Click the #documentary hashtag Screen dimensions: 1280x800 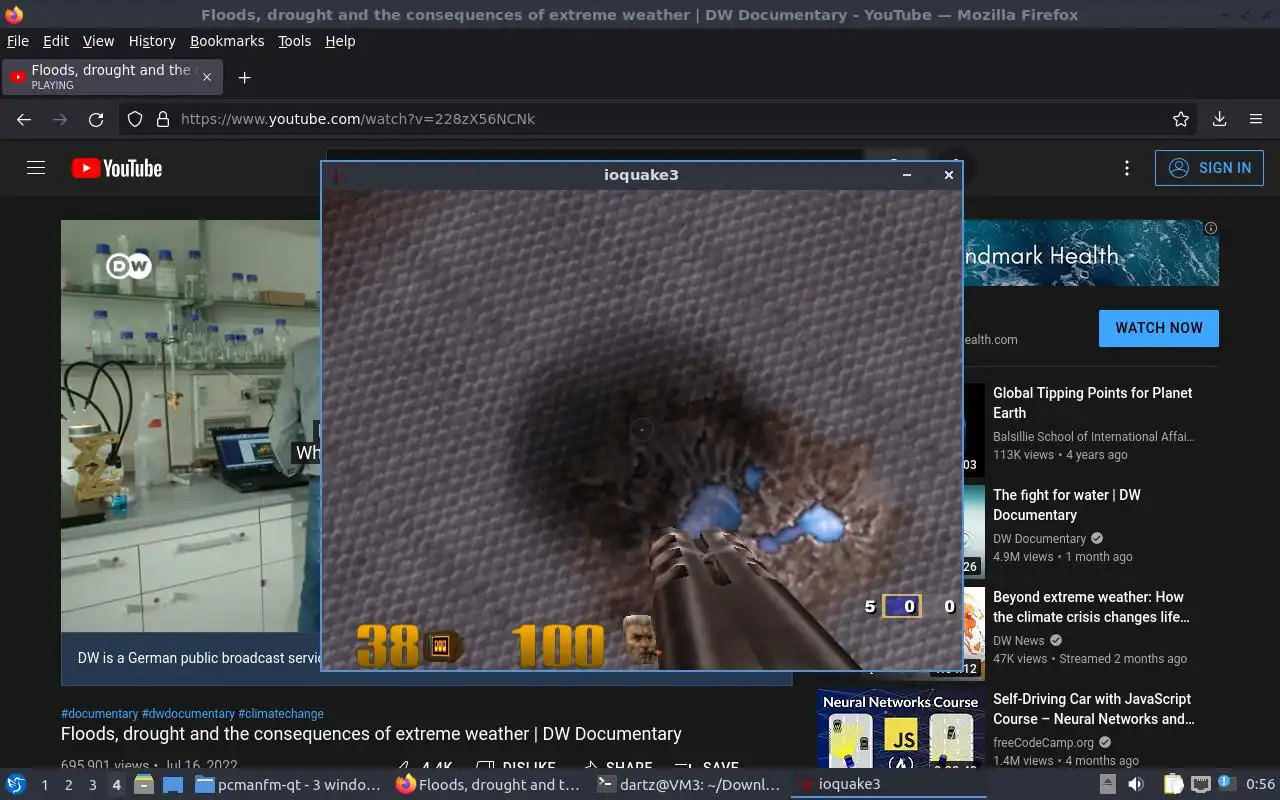[99, 714]
